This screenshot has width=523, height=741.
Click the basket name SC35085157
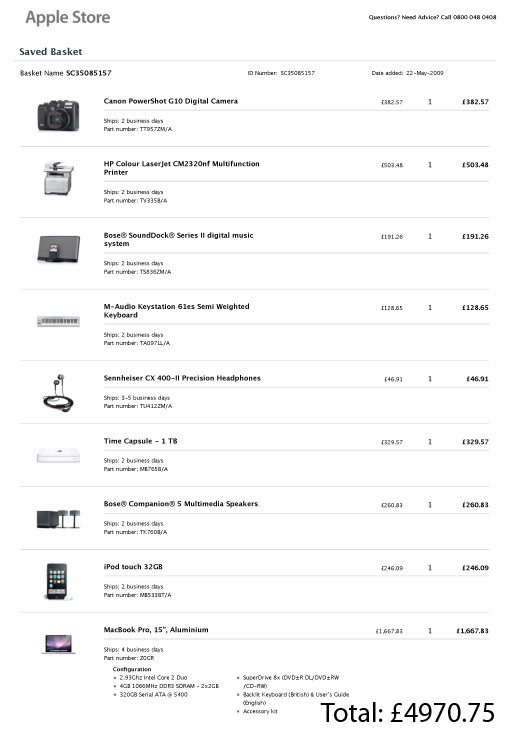(x=88, y=73)
